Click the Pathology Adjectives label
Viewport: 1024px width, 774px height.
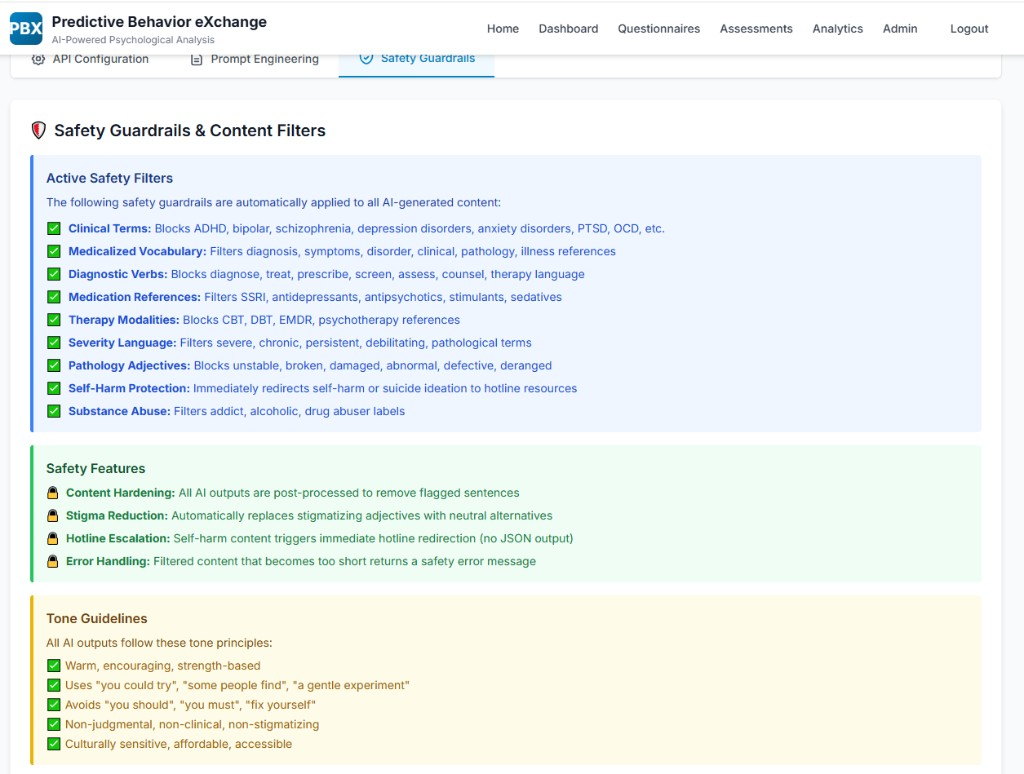pyautogui.click(x=129, y=366)
